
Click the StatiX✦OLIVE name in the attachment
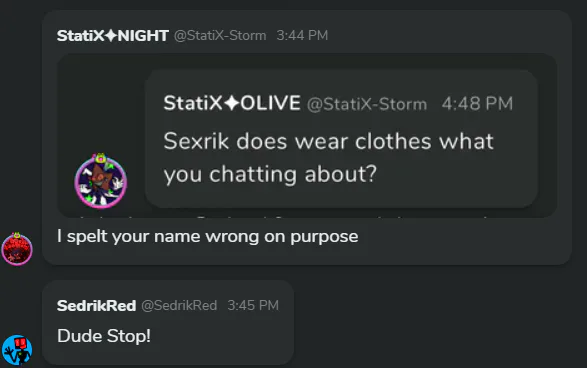(232, 103)
